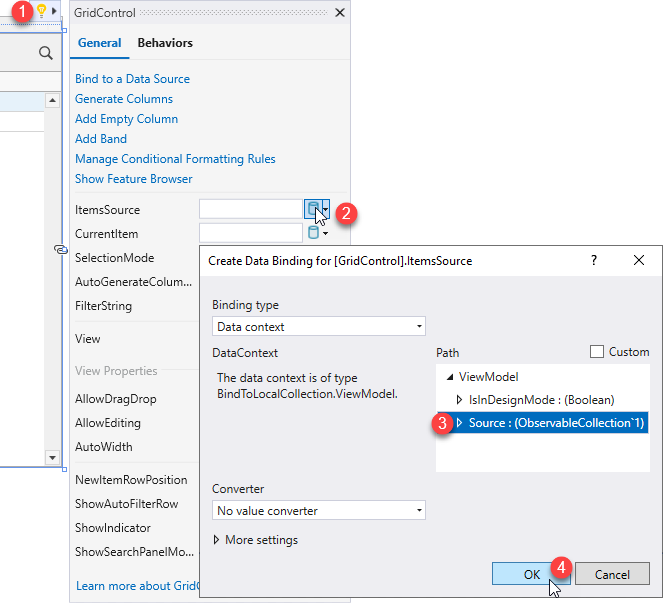Click the FilterString property label
663x603 pixels.
point(103,306)
